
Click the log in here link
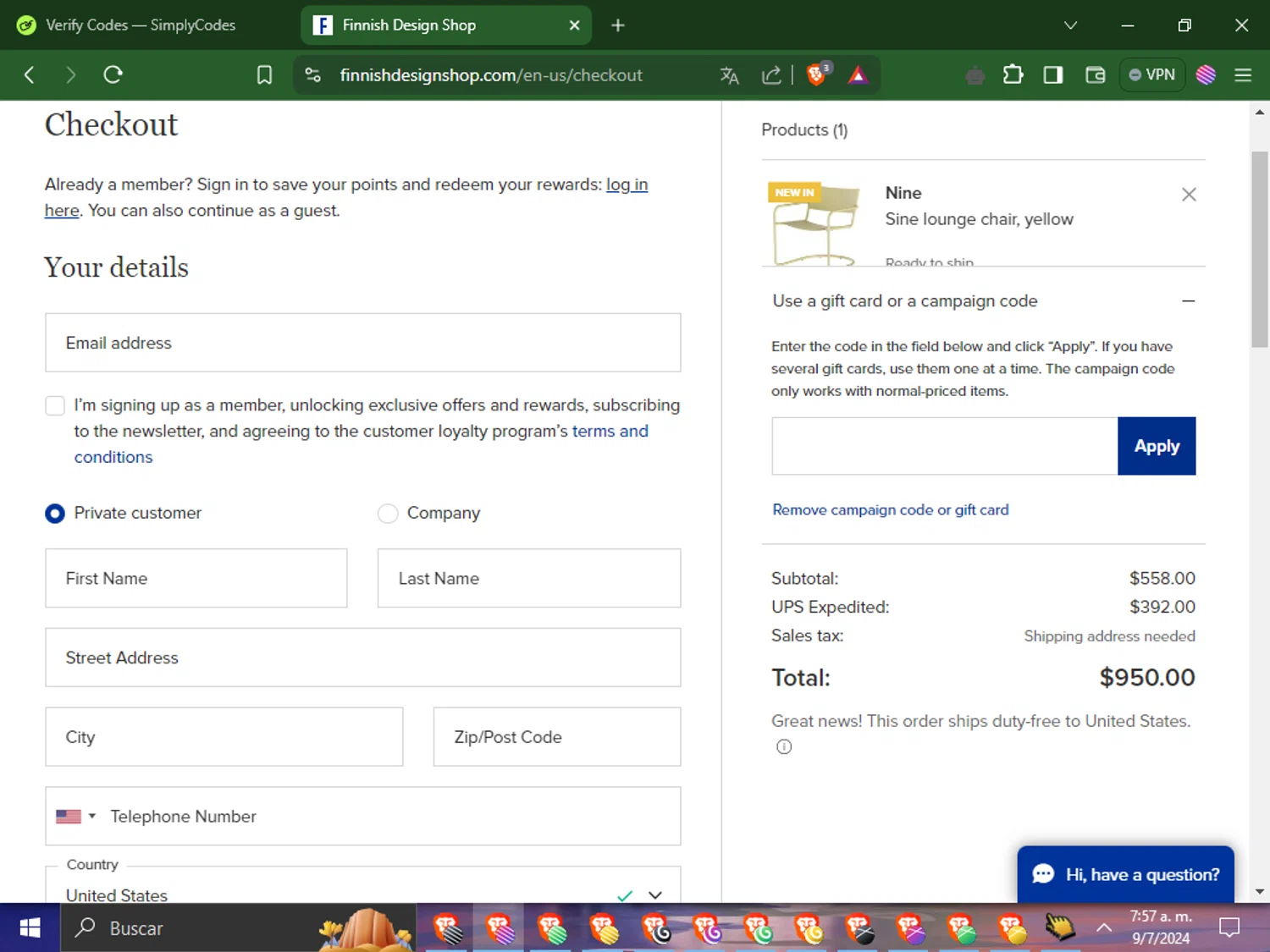[x=627, y=184]
